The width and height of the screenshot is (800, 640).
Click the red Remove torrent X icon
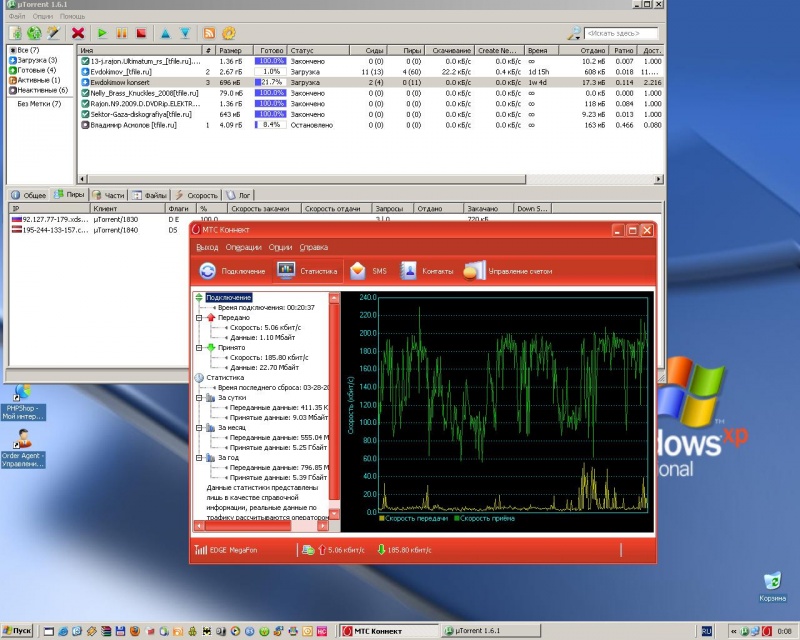point(78,33)
